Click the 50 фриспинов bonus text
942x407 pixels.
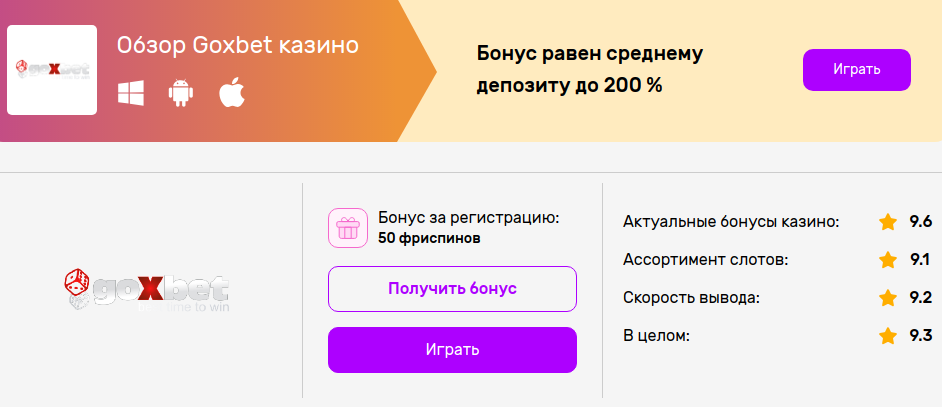pyautogui.click(x=430, y=238)
